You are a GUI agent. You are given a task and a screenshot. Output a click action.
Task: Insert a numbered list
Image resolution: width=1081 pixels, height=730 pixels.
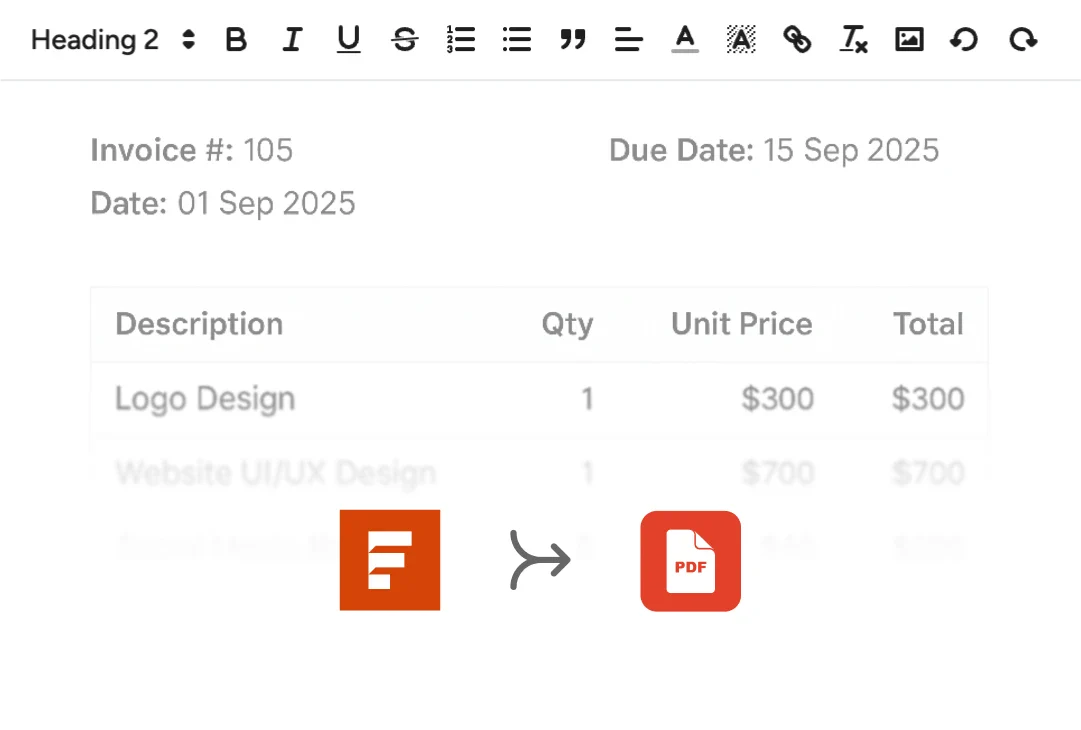coord(461,40)
